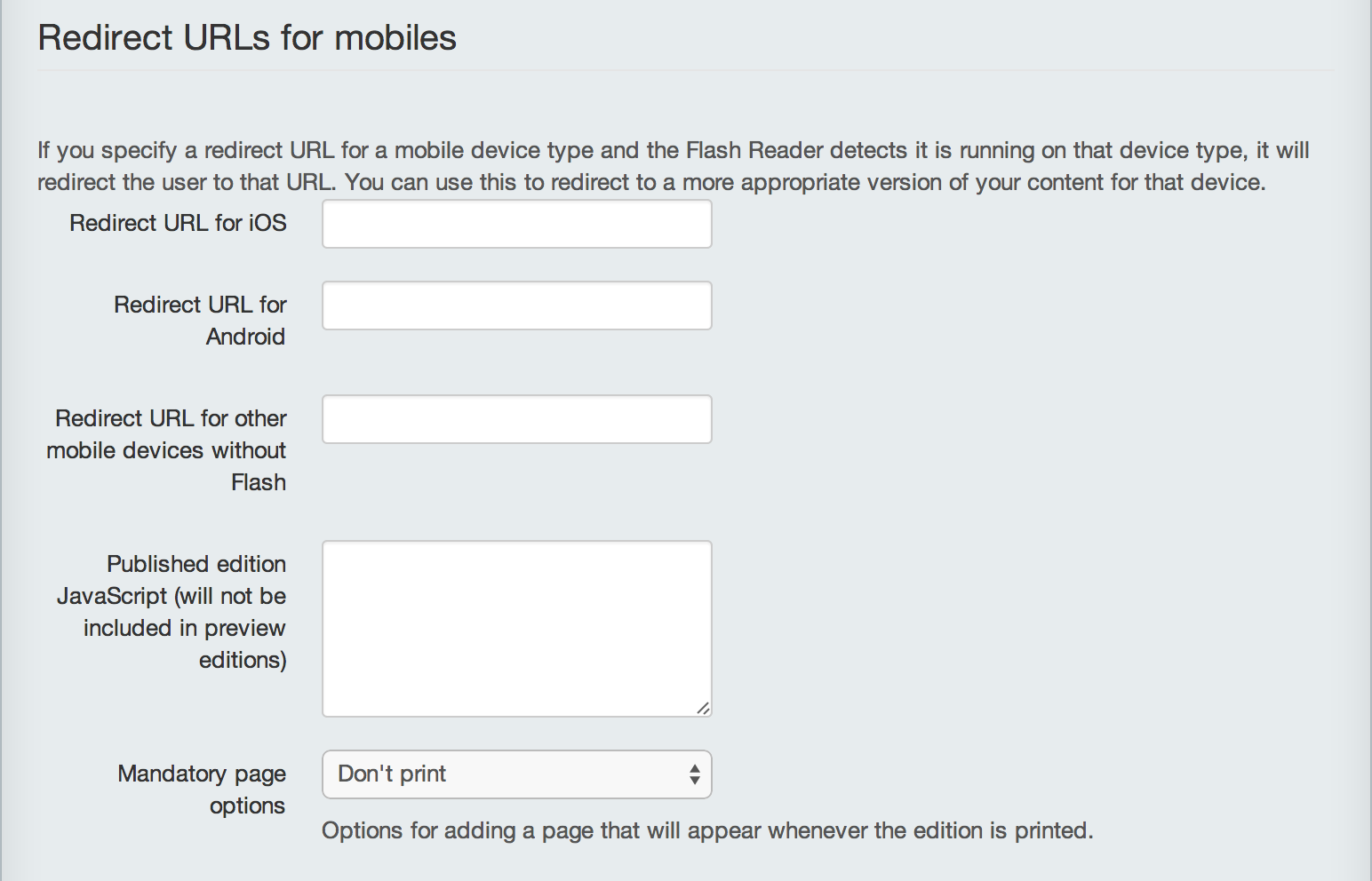The image size is (1372, 881).
Task: Click the up-down arrows on Don't print select
Action: coord(695,774)
